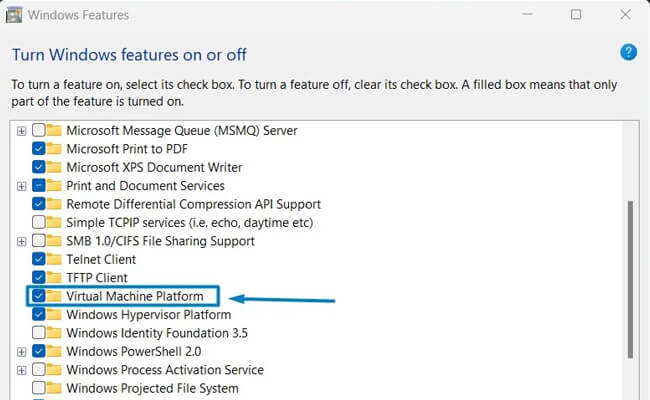
Task: Select the Virtual Machine Platform label
Action: click(135, 296)
